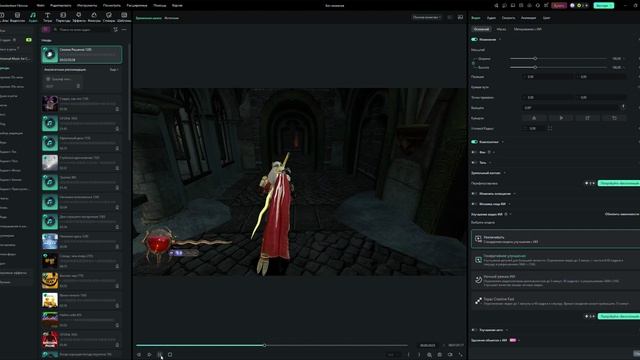The height and width of the screenshot is (360, 640).
Task: Switch to the Mask (Маска) sub-tab
Action: point(502,29)
